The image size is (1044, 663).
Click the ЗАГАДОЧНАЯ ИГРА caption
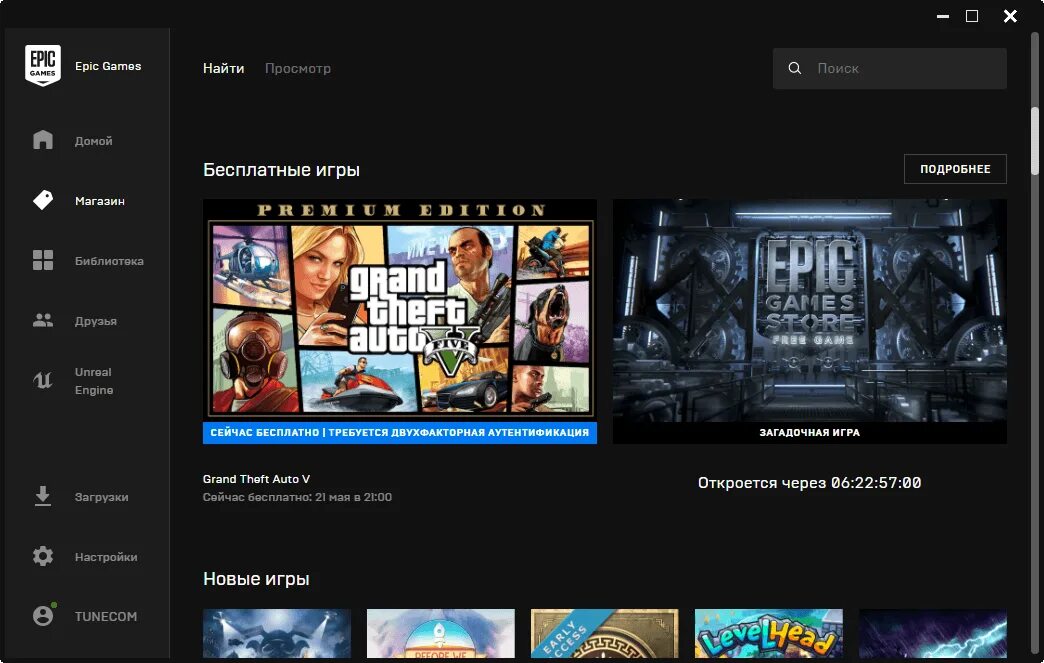[810, 433]
